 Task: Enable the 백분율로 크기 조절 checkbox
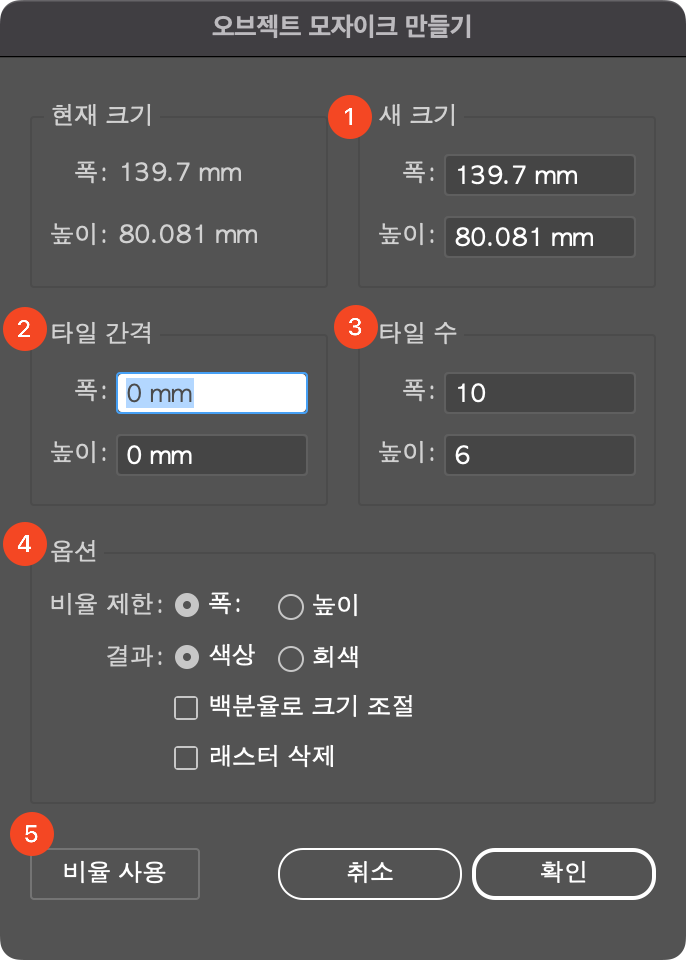[185, 707]
